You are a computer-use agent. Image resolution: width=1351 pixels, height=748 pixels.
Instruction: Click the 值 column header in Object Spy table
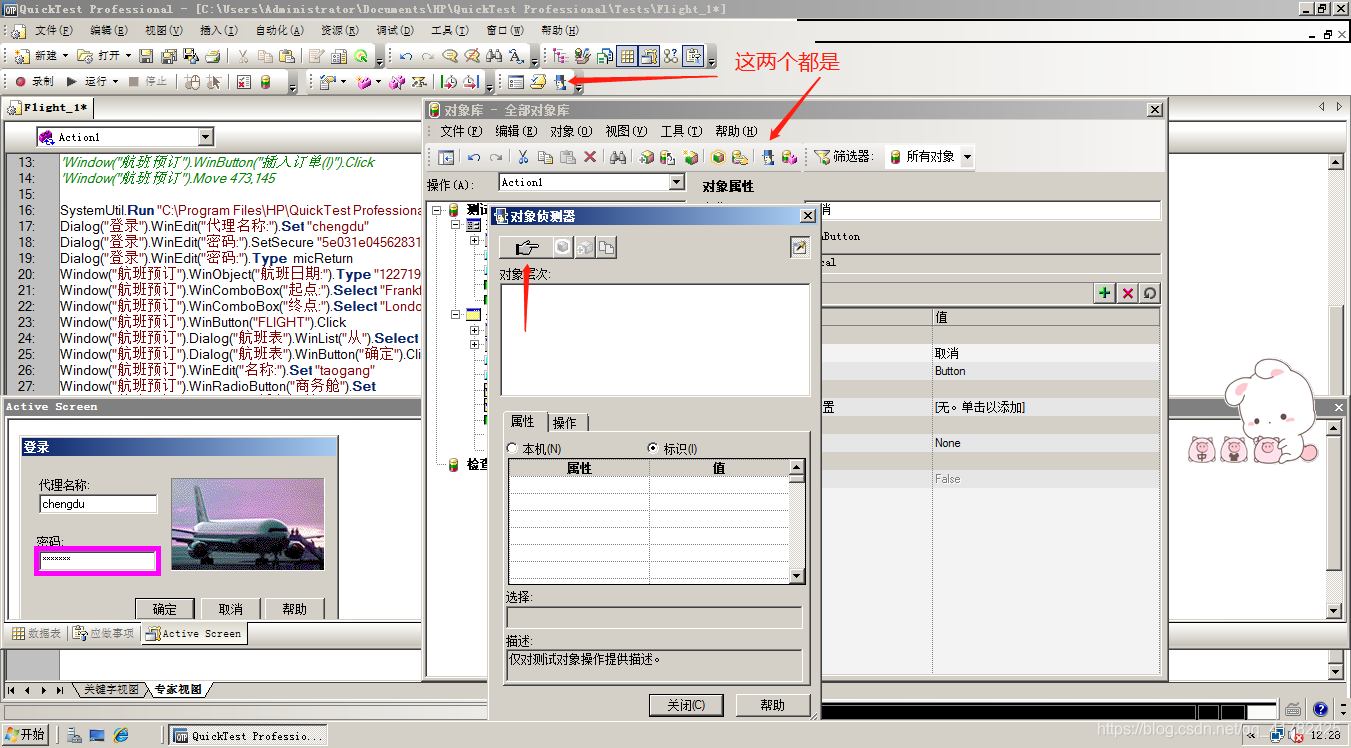click(x=719, y=468)
